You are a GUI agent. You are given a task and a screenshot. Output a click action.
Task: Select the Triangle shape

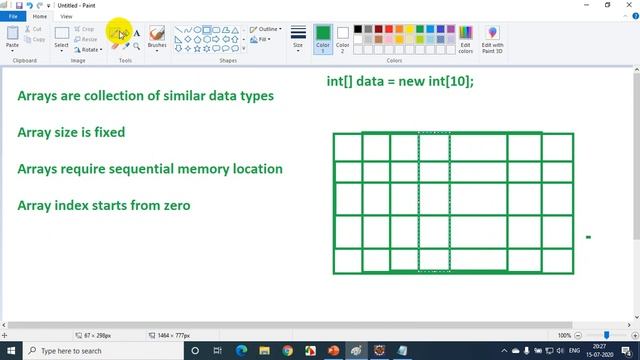pos(235,30)
